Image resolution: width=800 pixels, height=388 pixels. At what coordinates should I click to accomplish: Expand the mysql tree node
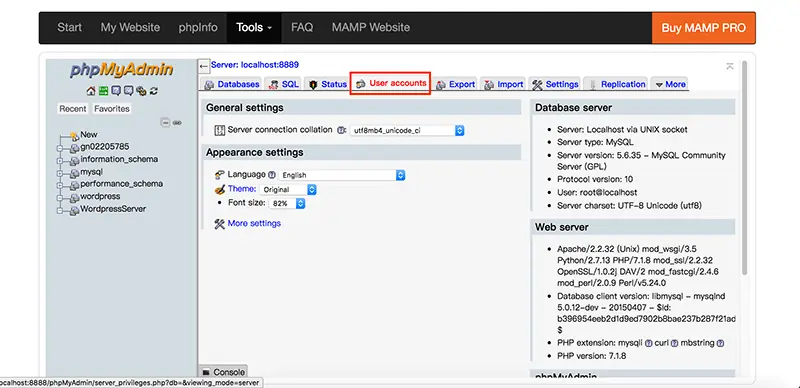coord(60,173)
